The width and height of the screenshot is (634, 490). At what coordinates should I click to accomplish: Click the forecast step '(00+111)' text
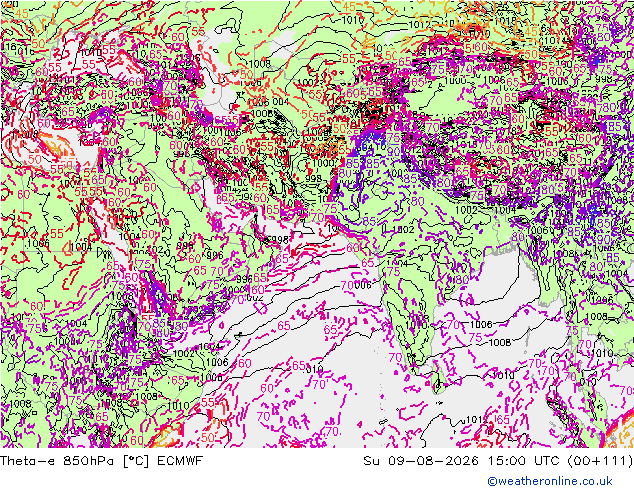(599, 460)
